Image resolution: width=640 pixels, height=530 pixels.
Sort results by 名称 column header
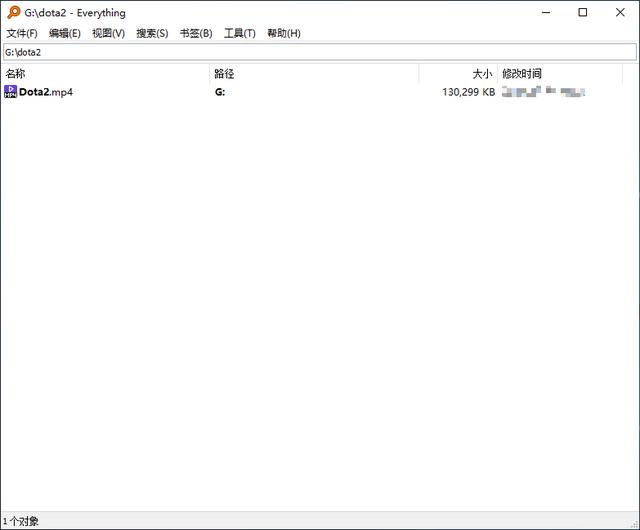tap(106, 73)
